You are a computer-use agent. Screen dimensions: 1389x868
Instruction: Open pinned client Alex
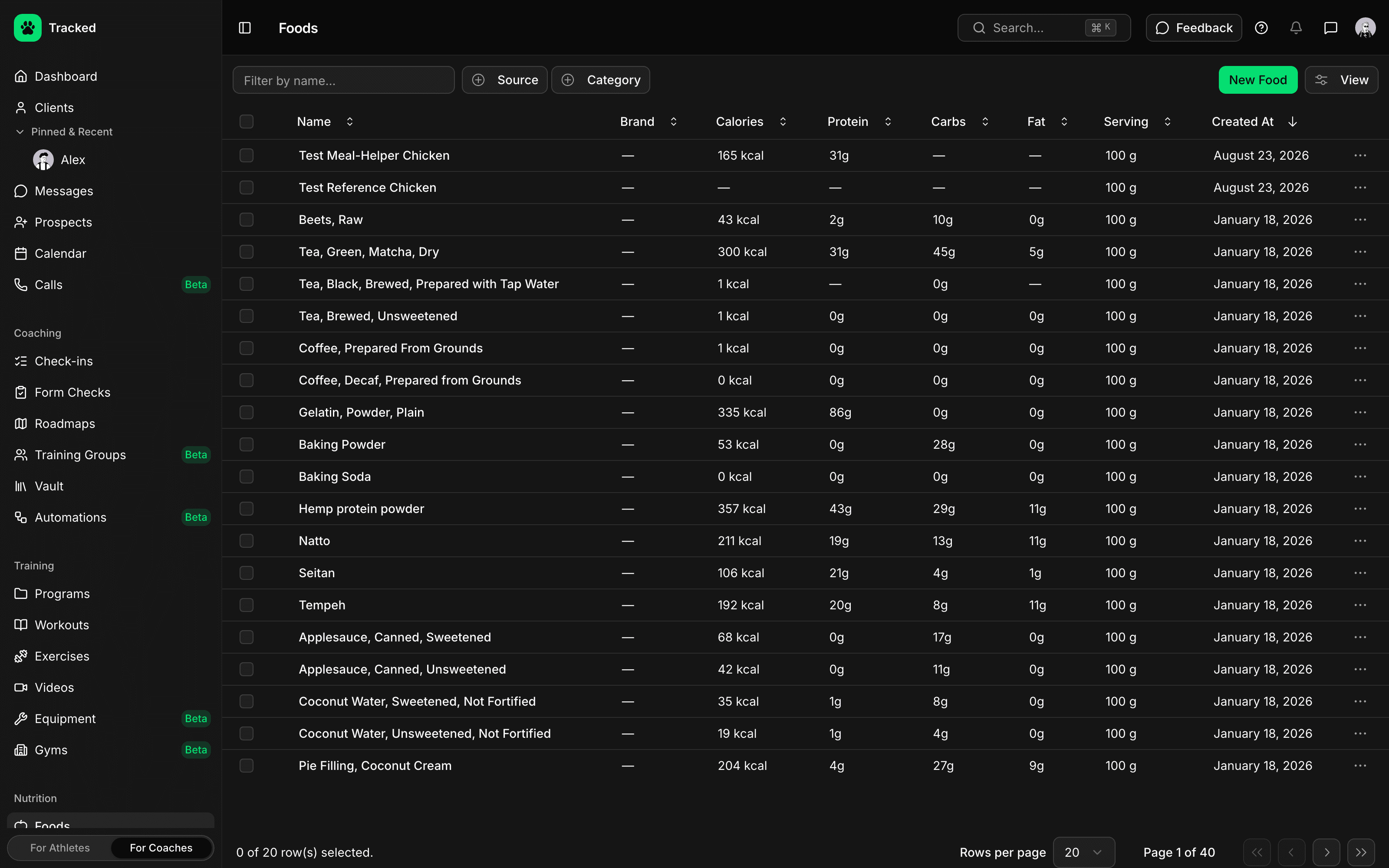tap(60, 160)
